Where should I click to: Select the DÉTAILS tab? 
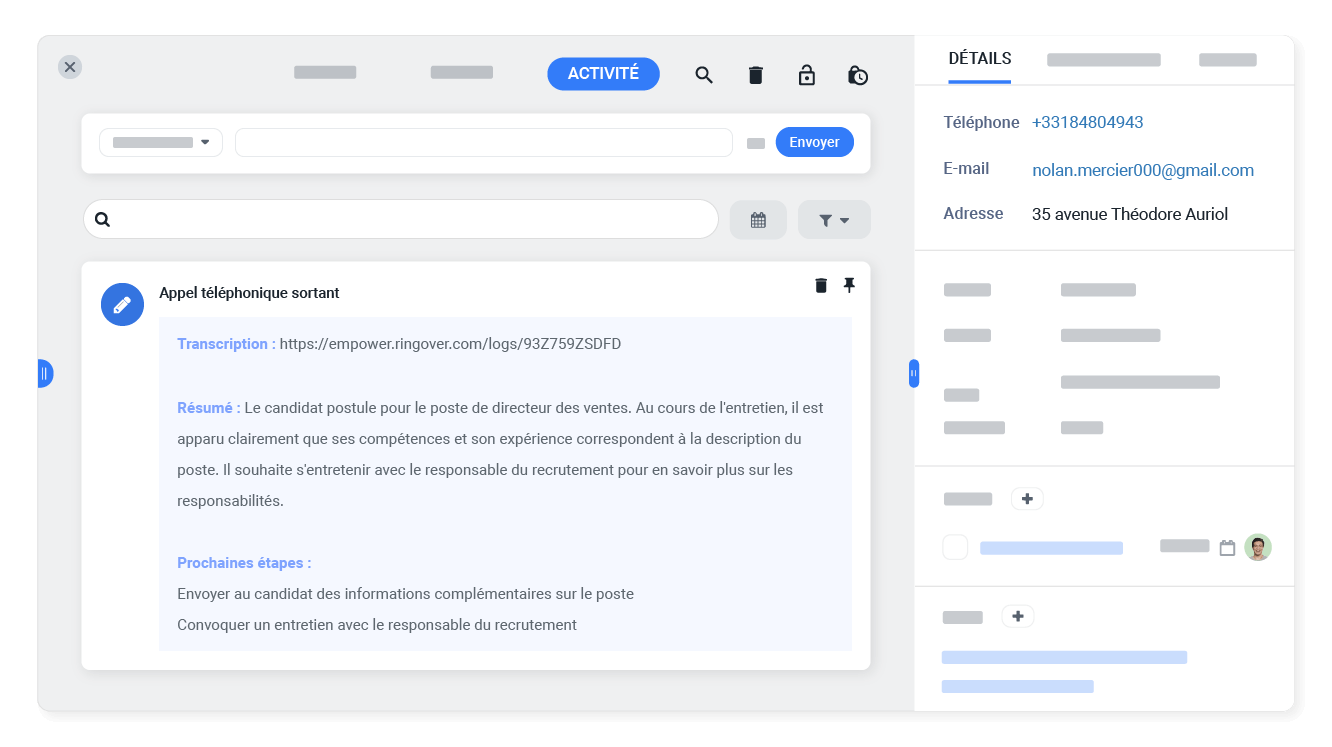[979, 58]
